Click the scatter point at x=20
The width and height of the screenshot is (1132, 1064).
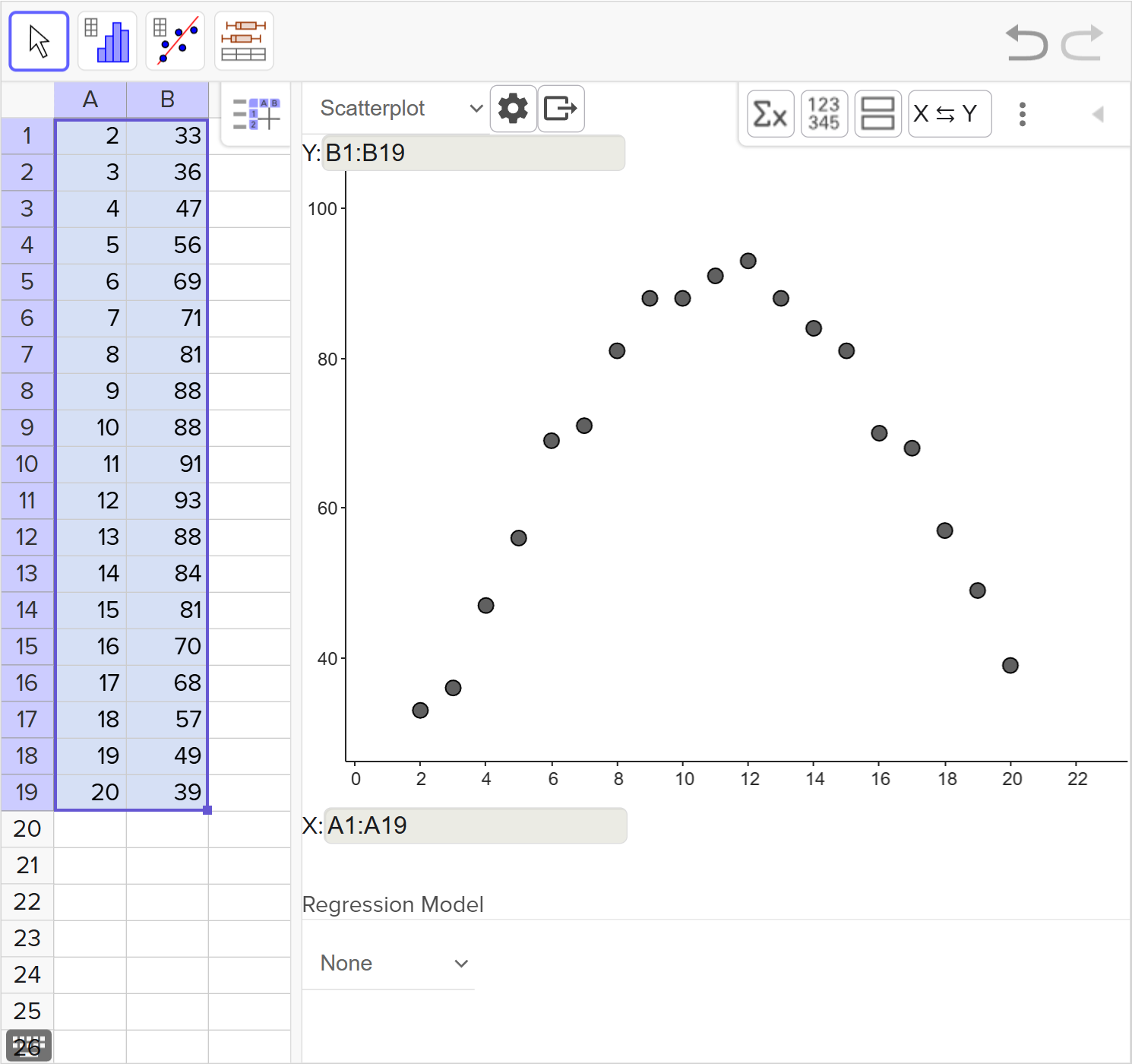1010,666
